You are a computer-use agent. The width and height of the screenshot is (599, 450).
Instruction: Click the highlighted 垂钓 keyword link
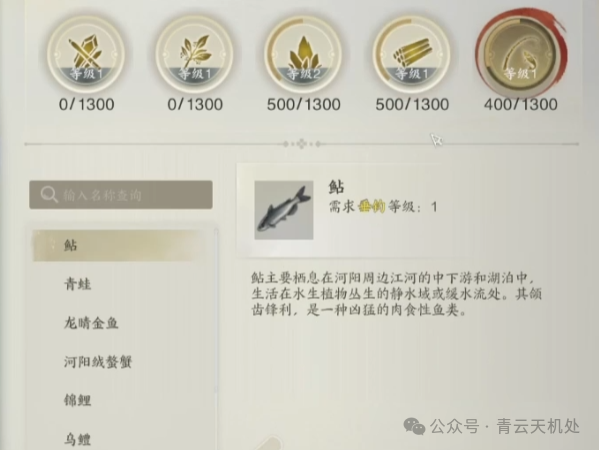[371, 207]
